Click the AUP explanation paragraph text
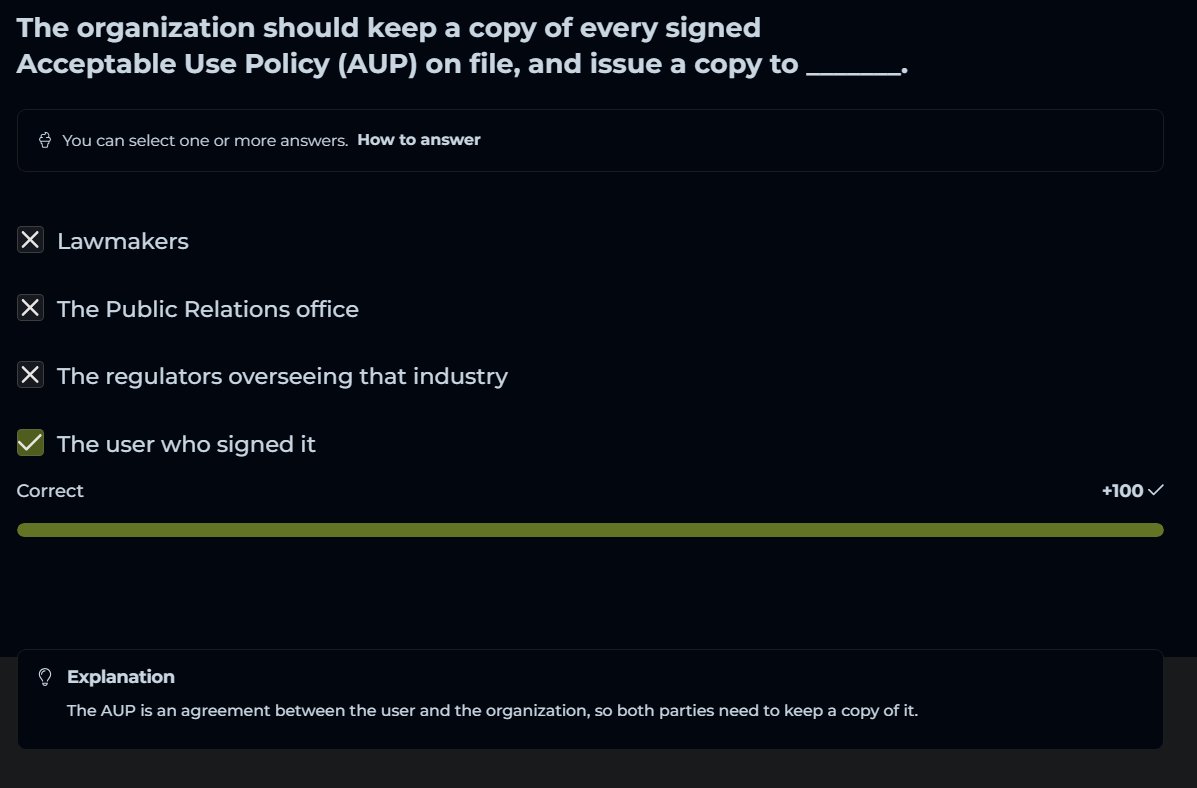The width and height of the screenshot is (1197, 788). point(492,711)
